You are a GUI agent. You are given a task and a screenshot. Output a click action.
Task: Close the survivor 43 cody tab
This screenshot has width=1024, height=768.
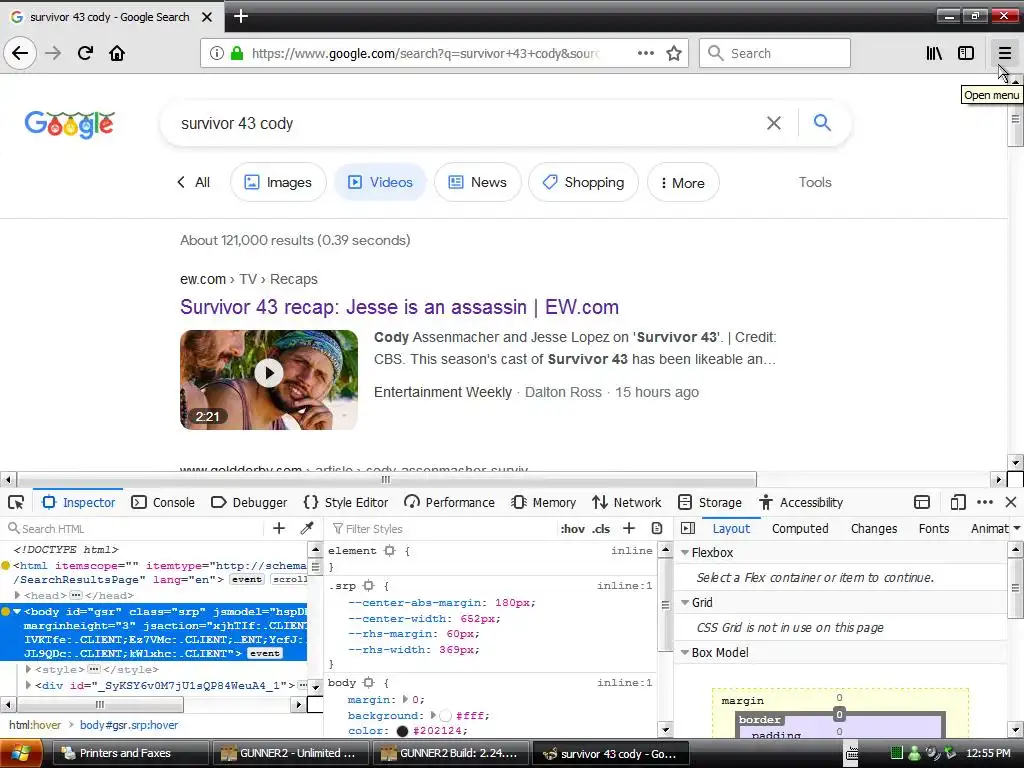point(207,17)
